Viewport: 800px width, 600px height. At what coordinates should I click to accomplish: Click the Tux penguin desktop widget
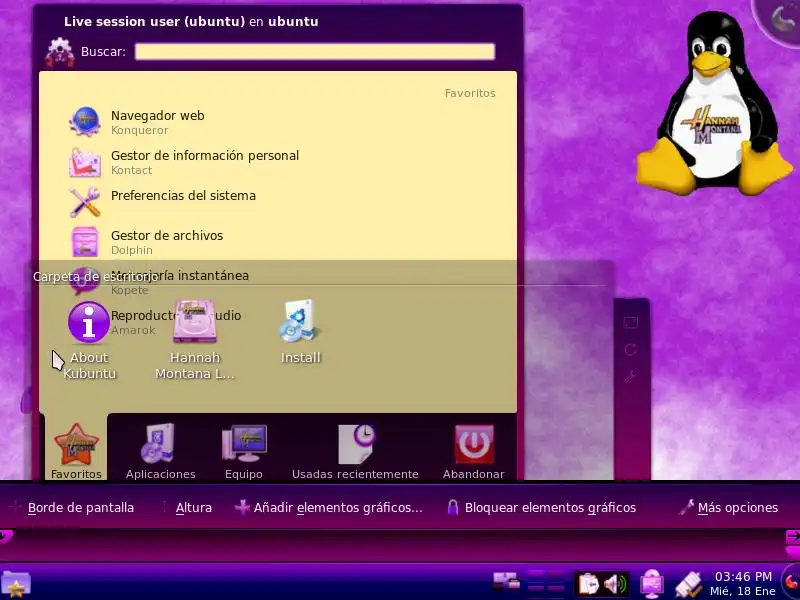(x=714, y=104)
